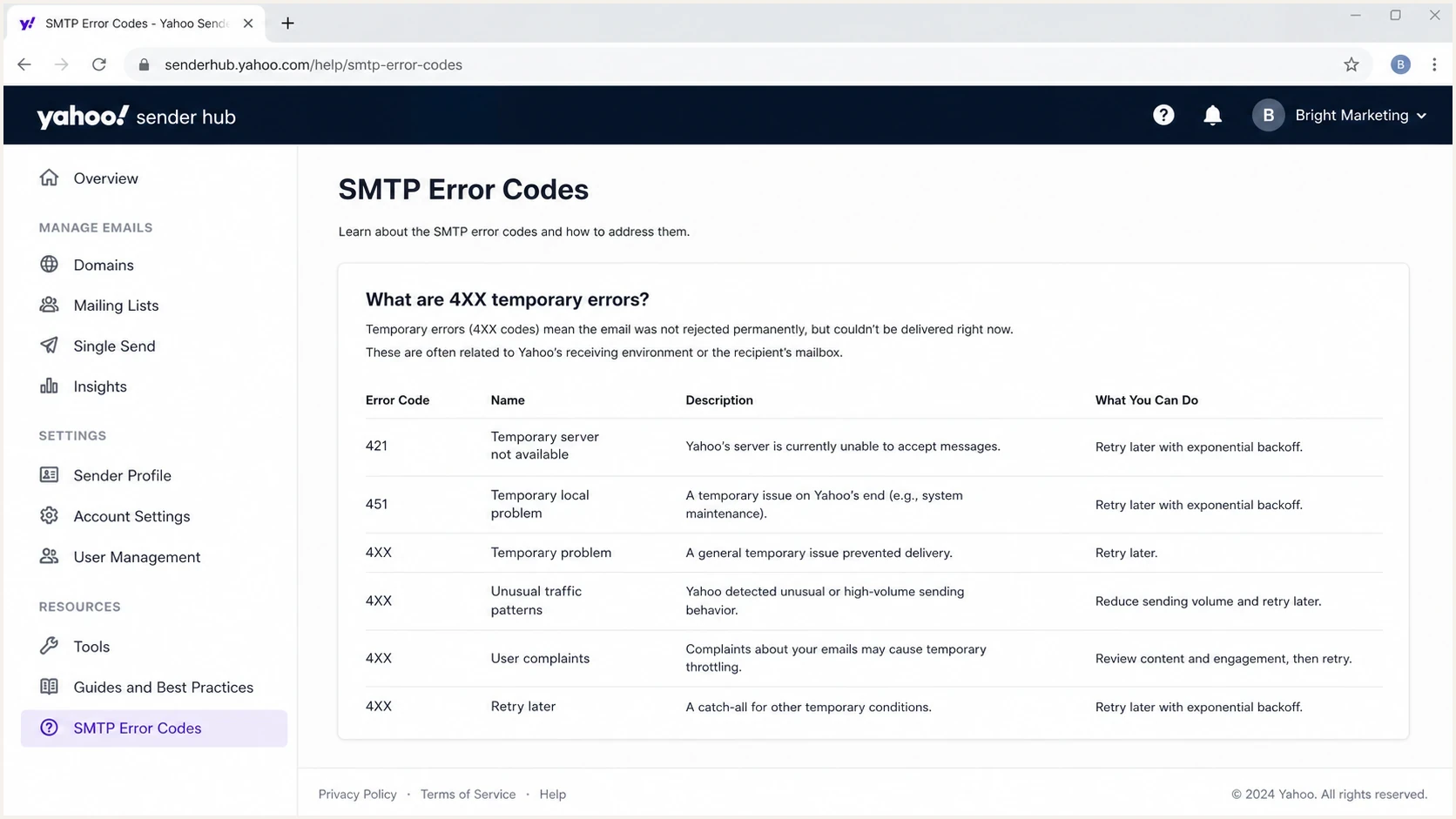
Task: Click error code 451 cell
Action: pyautogui.click(x=376, y=504)
